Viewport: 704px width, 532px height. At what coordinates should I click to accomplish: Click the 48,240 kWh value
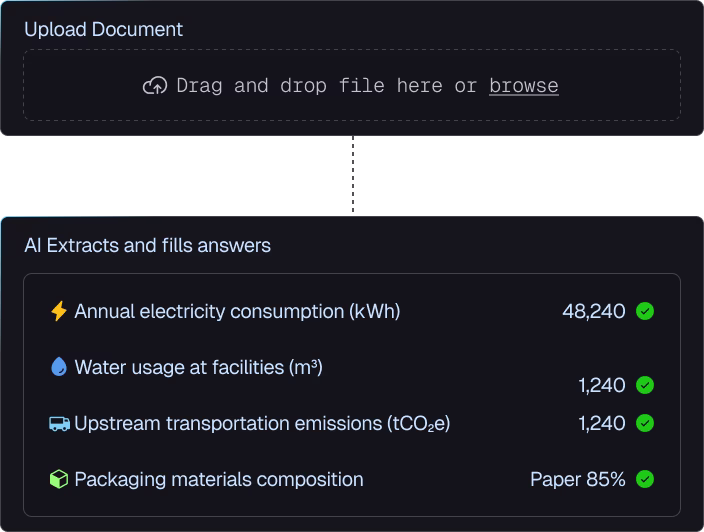pos(594,311)
